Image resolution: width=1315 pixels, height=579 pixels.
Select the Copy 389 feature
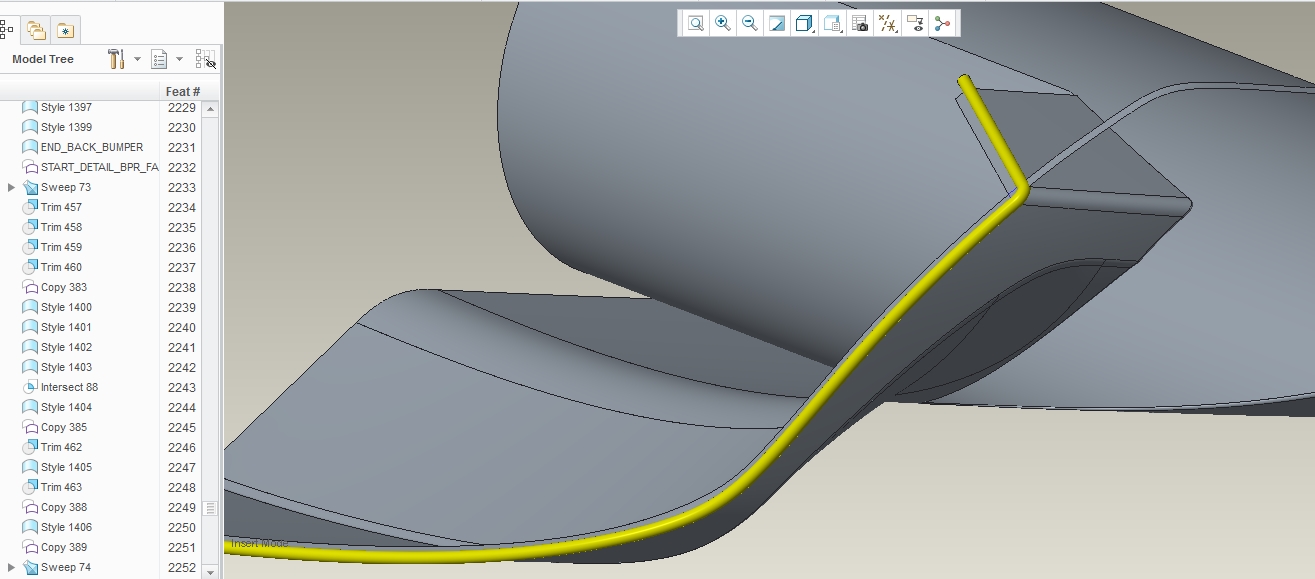click(63, 547)
